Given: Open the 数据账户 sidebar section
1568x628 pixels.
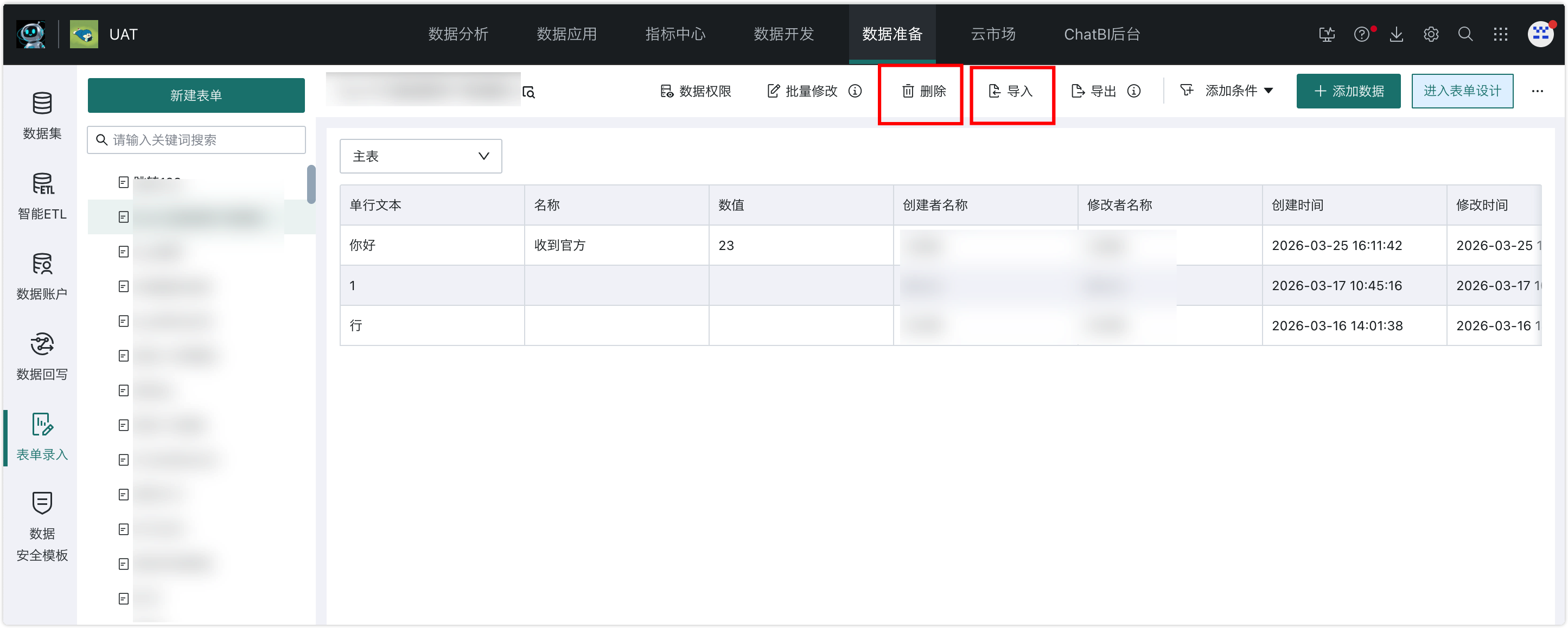Looking at the screenshot, I should pyautogui.click(x=41, y=276).
